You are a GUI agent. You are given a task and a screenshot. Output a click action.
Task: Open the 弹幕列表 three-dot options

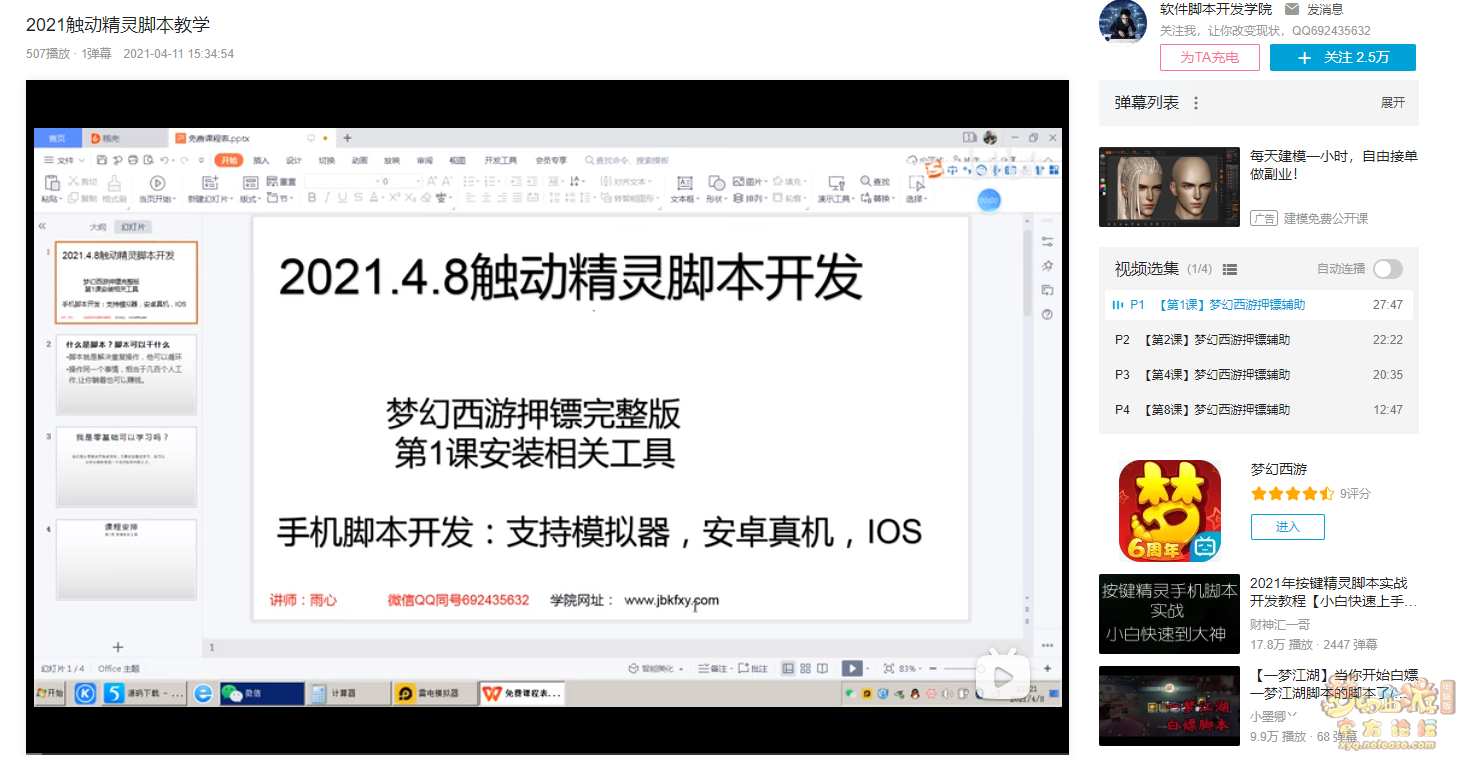(x=1195, y=103)
